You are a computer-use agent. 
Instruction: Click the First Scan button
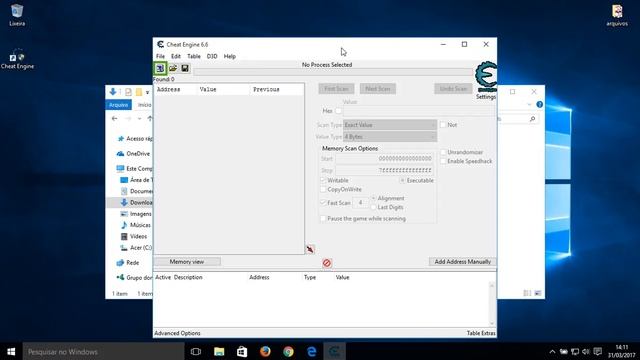pos(336,89)
